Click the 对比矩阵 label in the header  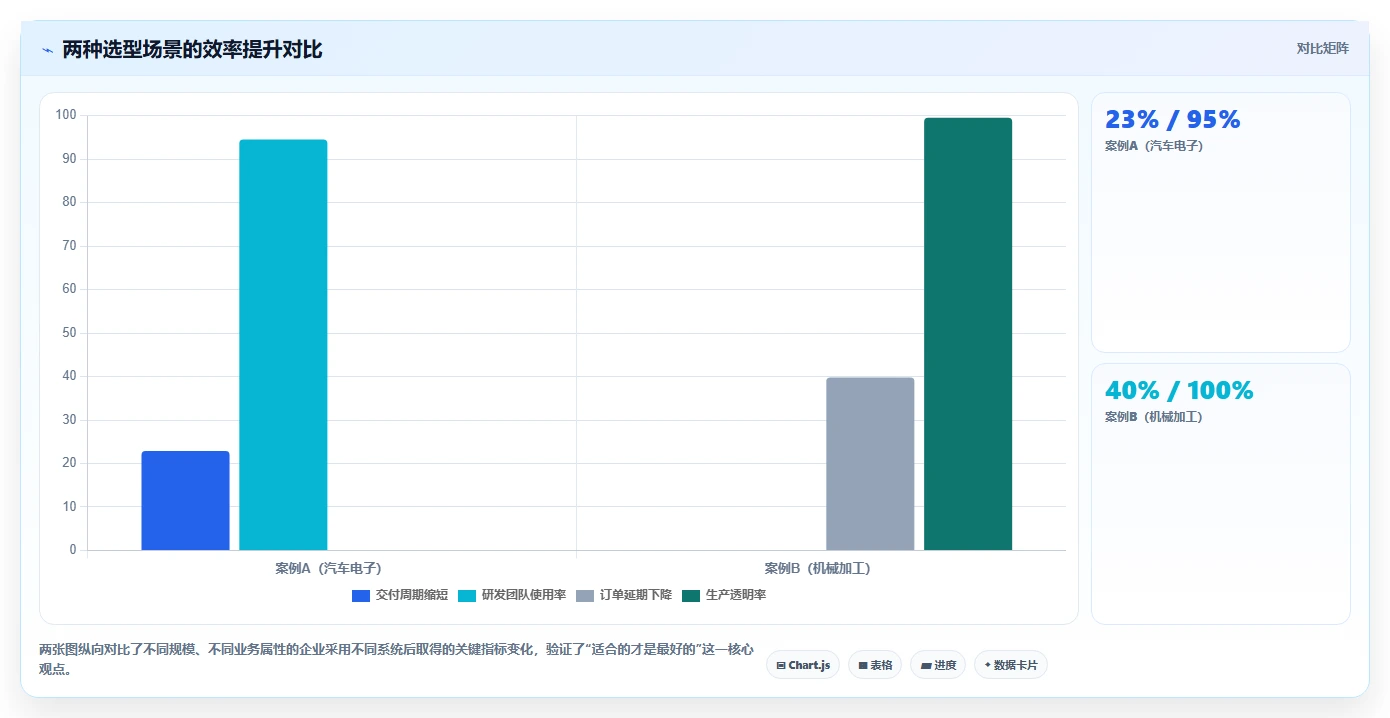(x=1322, y=49)
